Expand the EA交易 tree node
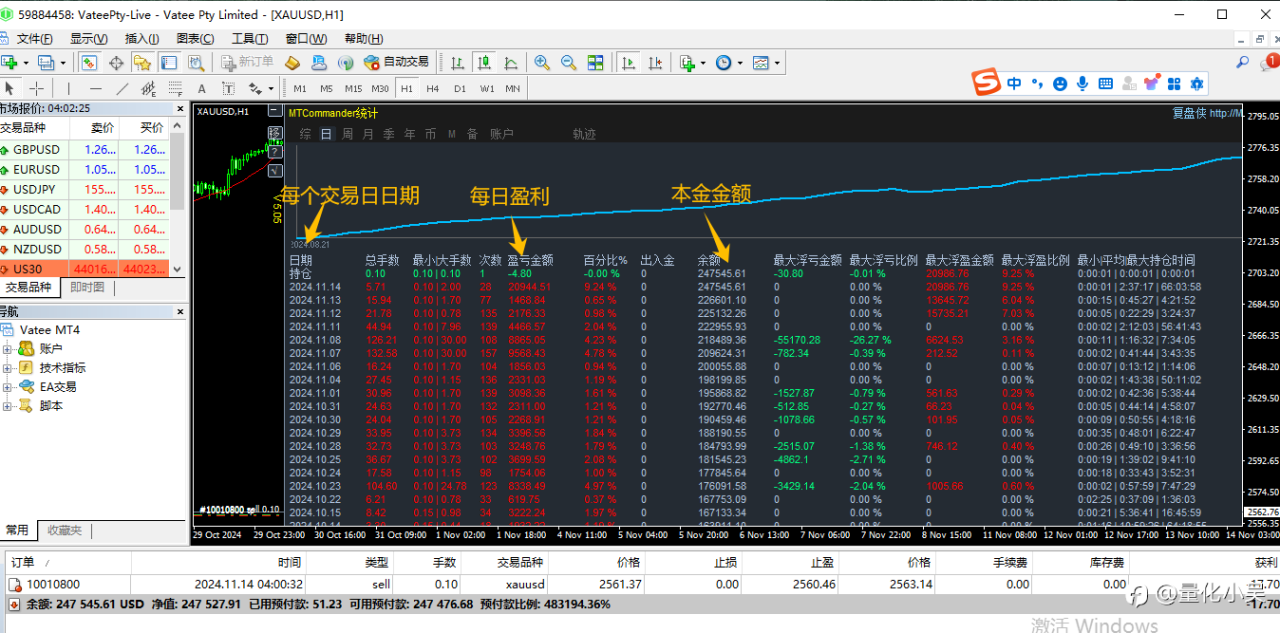The height and width of the screenshot is (633, 1280). click(8, 387)
